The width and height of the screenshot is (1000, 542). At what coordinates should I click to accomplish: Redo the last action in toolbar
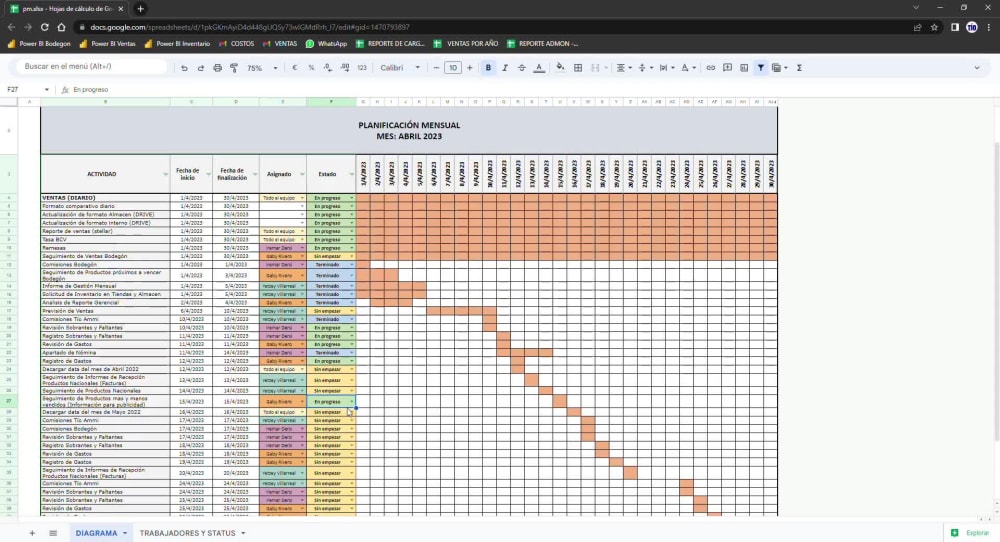pos(200,68)
